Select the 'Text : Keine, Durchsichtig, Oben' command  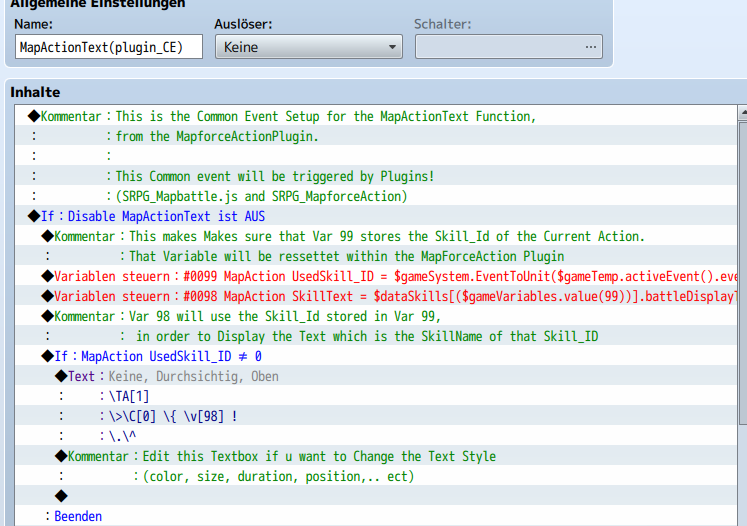pos(376,376)
